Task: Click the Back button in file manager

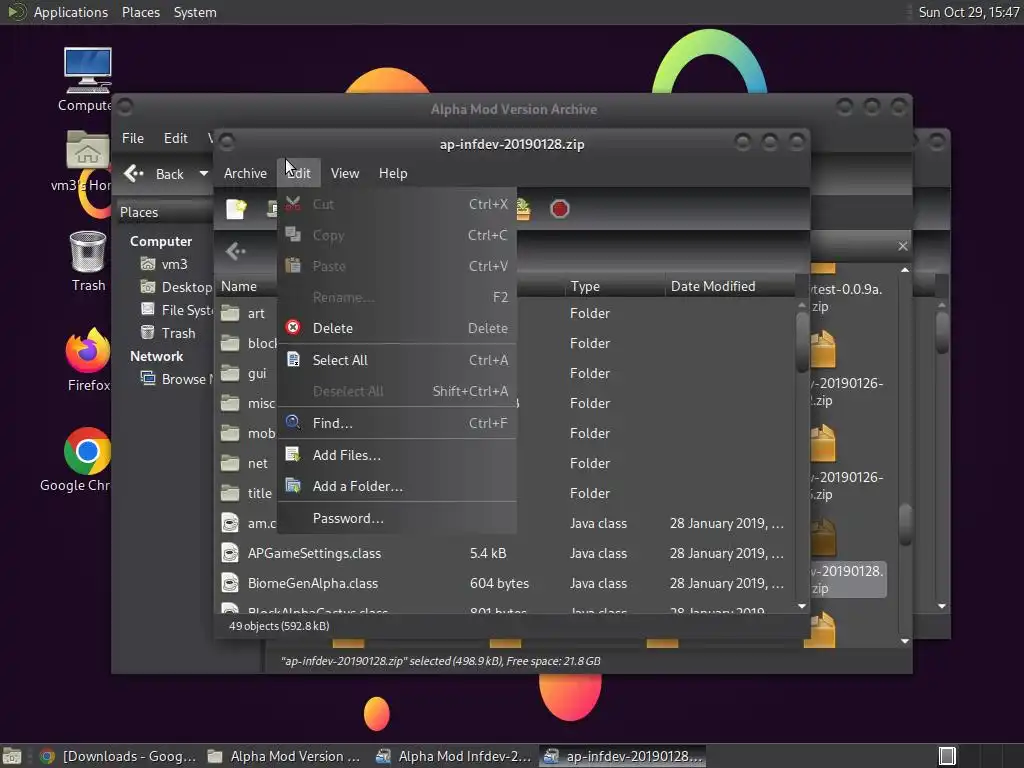Action: coord(155,174)
